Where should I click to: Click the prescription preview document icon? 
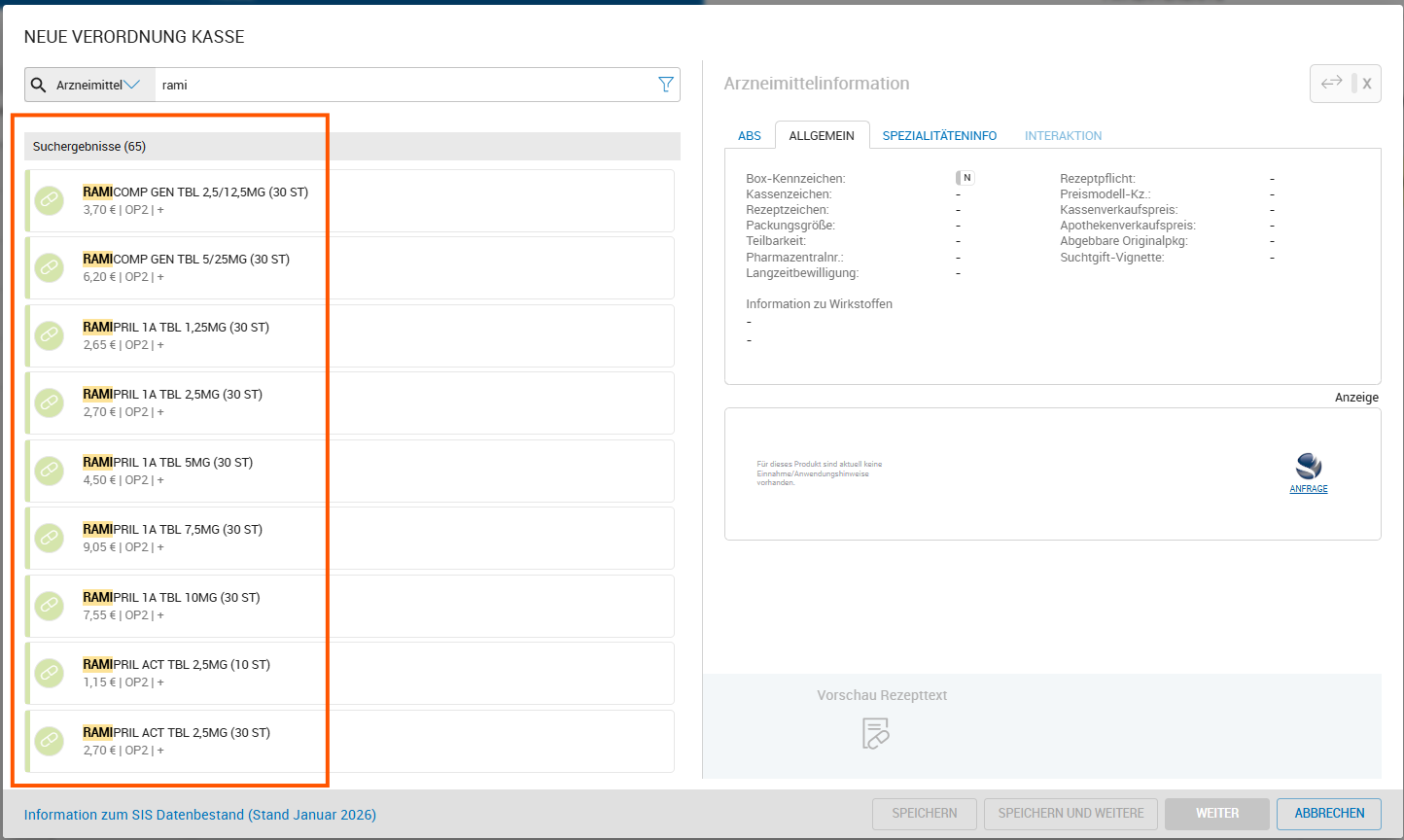point(876,733)
